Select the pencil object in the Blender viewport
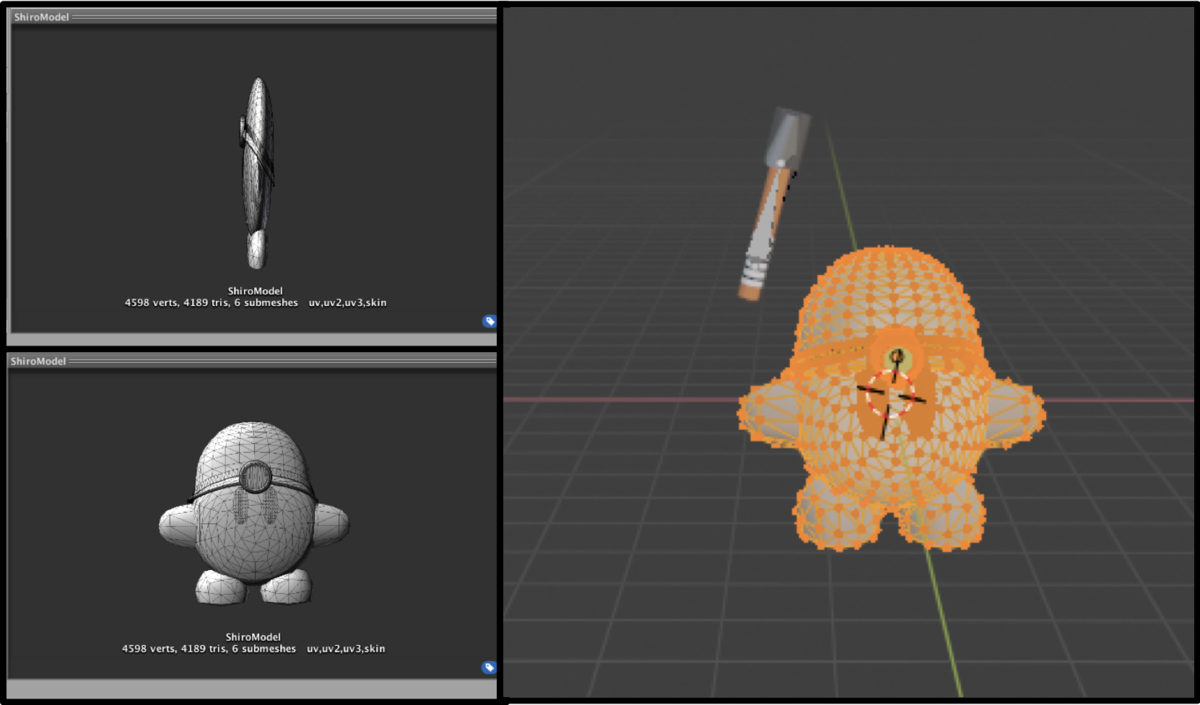 click(774, 205)
